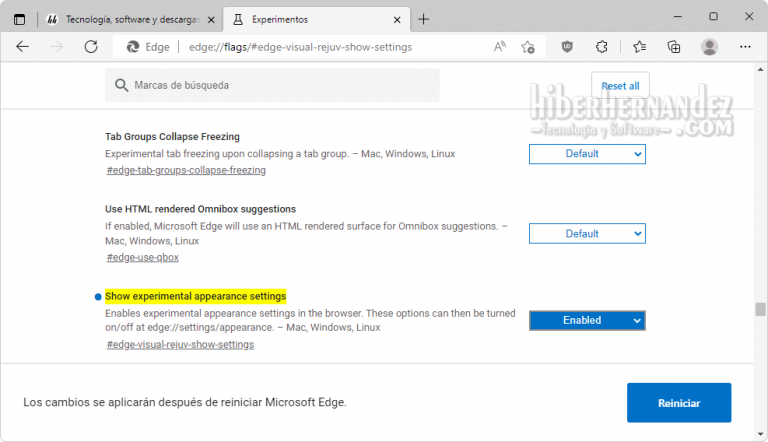
Task: Reload the page with the refresh icon
Action: click(x=91, y=47)
